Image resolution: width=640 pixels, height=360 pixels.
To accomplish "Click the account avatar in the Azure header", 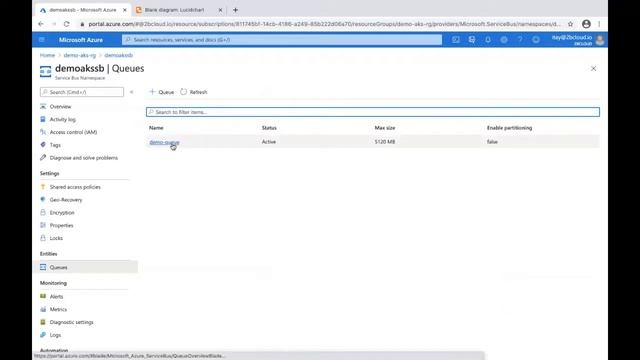I will pyautogui.click(x=600, y=40).
